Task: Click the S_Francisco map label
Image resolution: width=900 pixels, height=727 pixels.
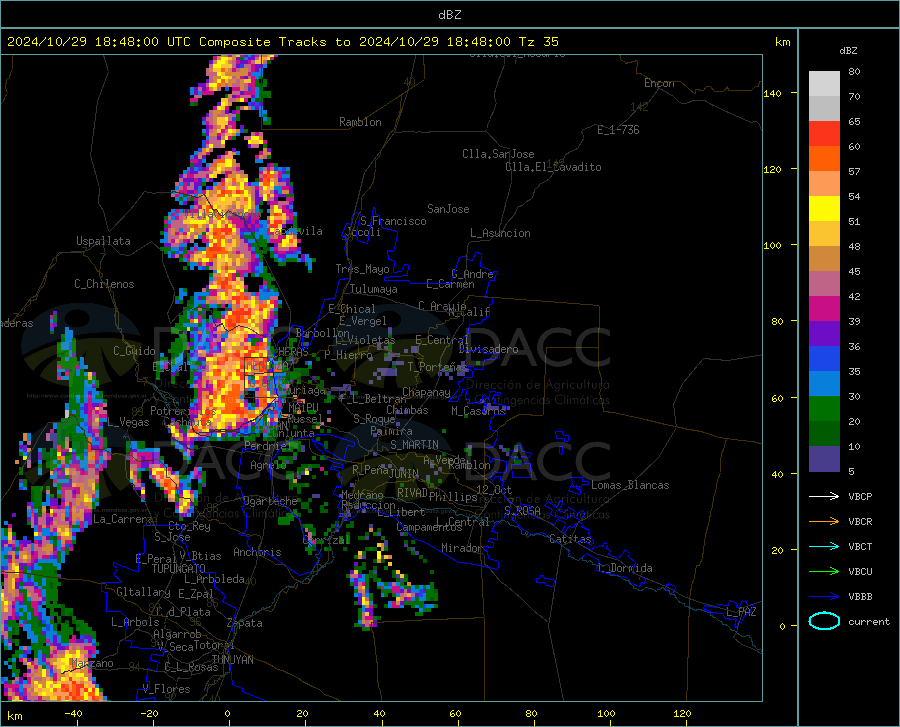Action: [393, 221]
